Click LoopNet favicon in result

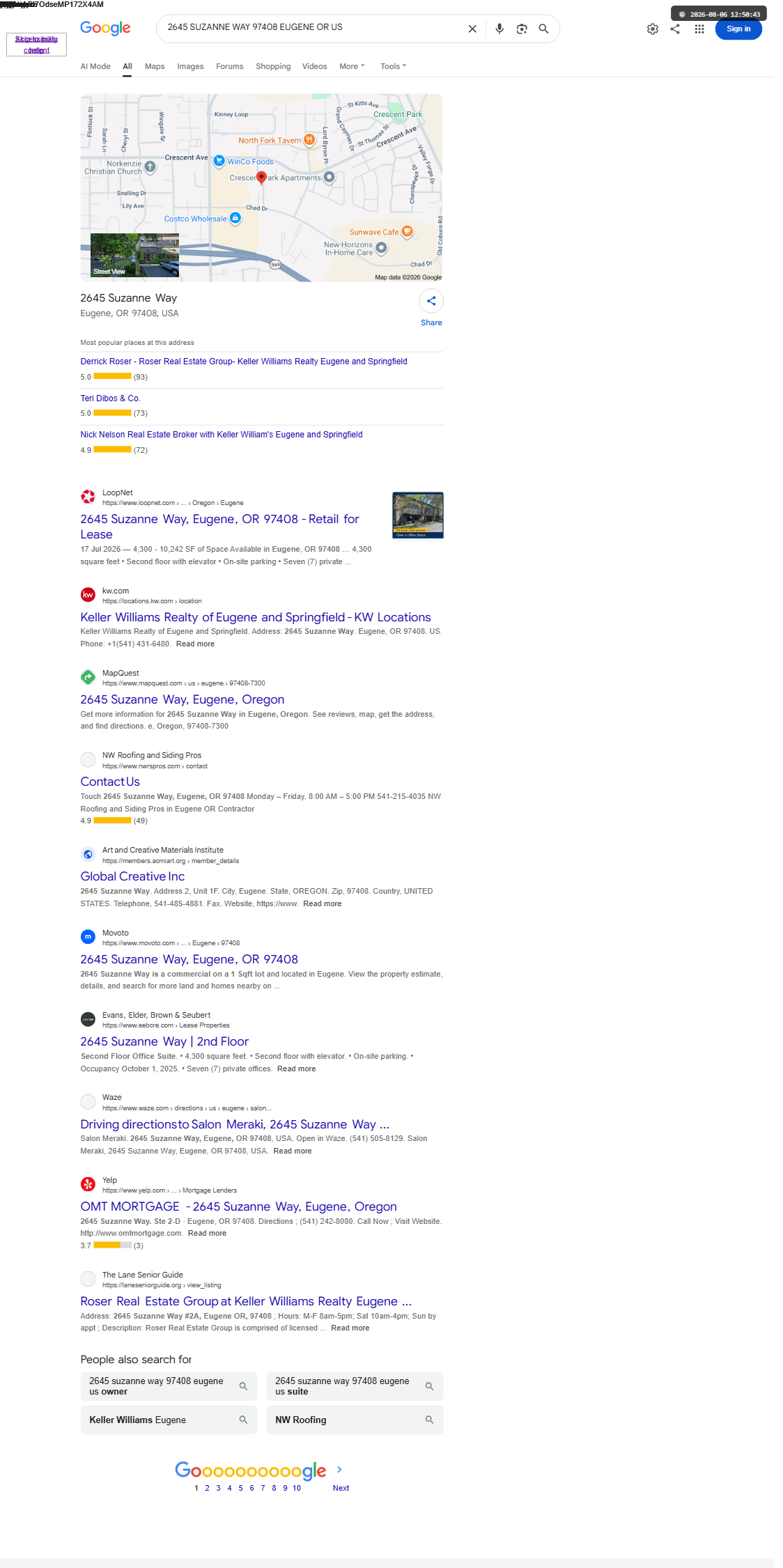point(88,497)
